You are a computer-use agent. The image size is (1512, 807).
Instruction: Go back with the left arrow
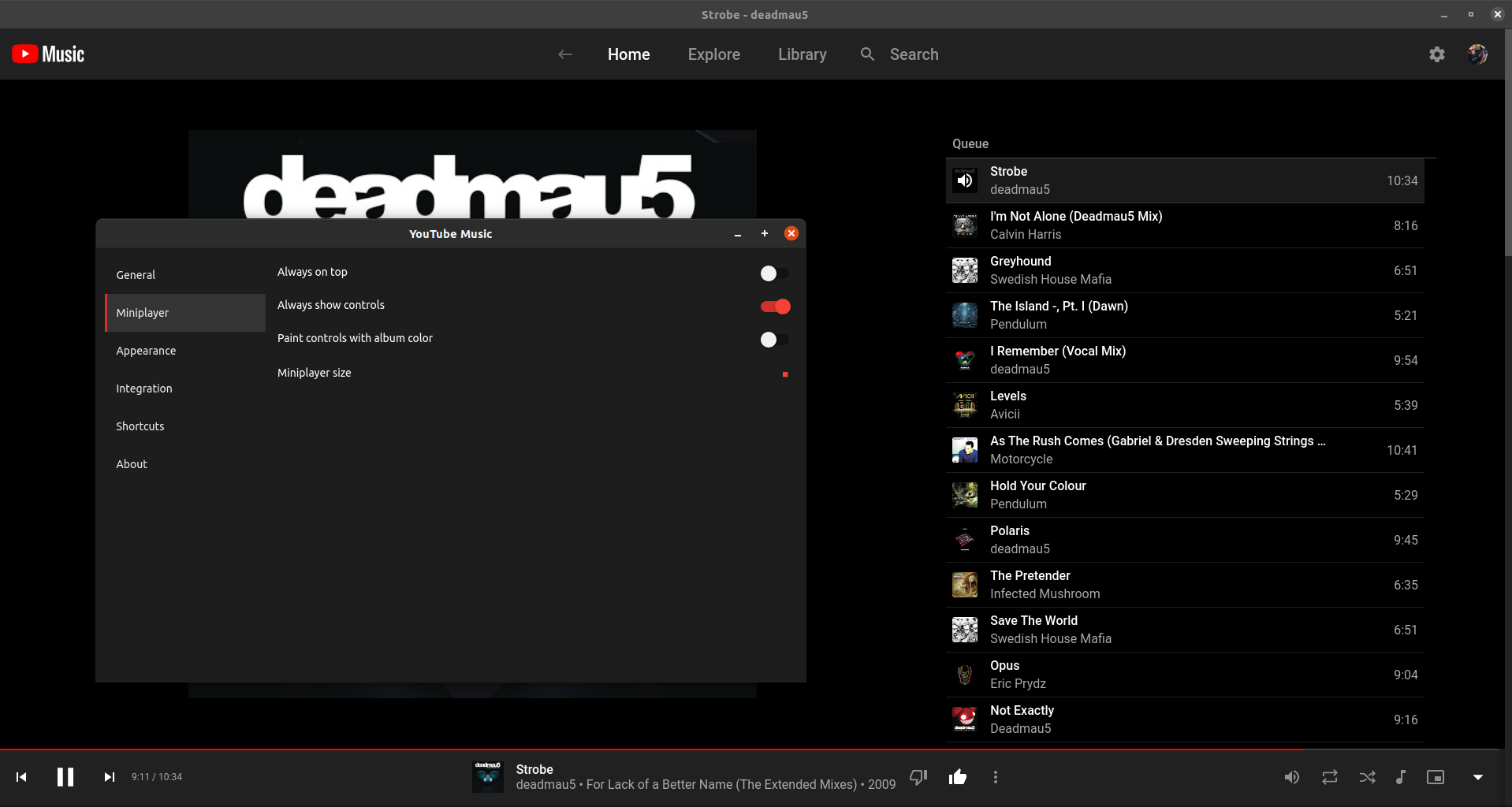click(565, 54)
